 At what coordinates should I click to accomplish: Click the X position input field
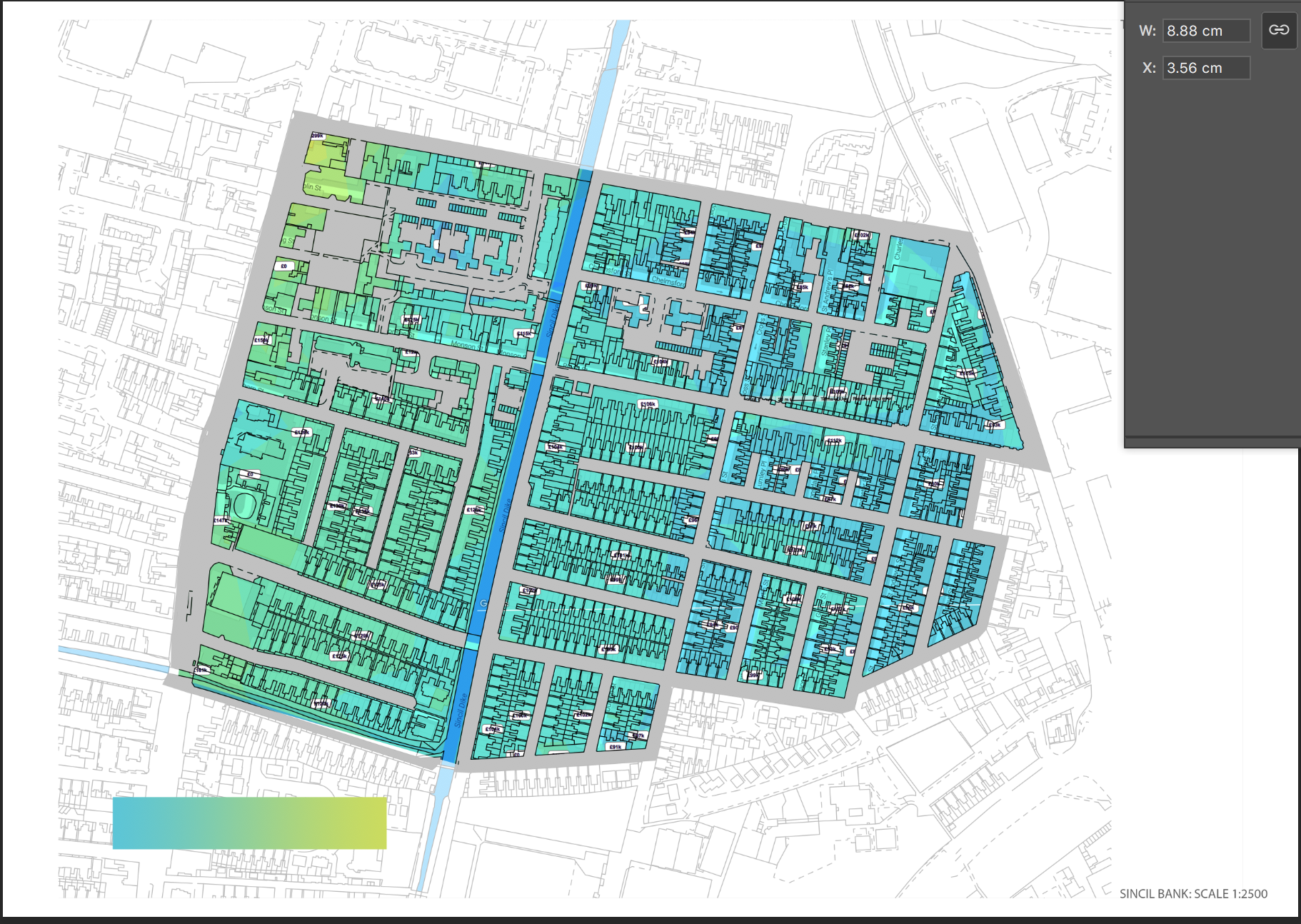coord(1206,68)
